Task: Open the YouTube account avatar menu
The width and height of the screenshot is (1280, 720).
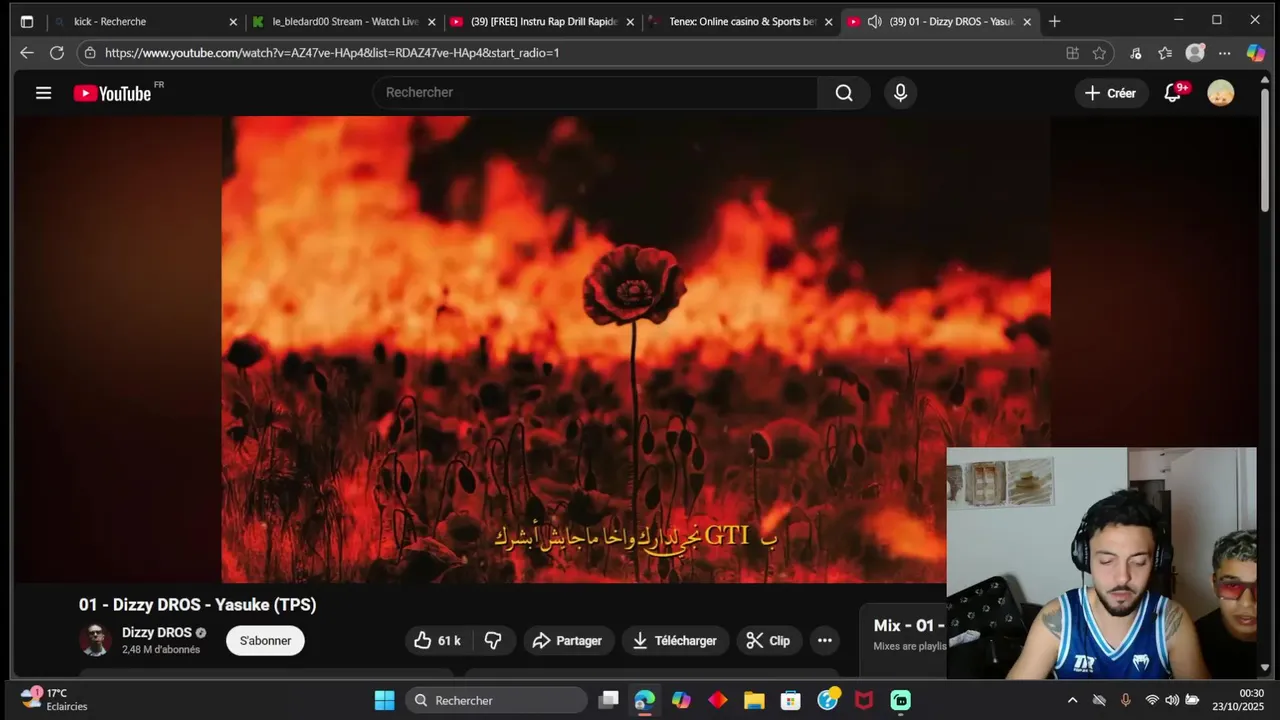Action: [1220, 93]
